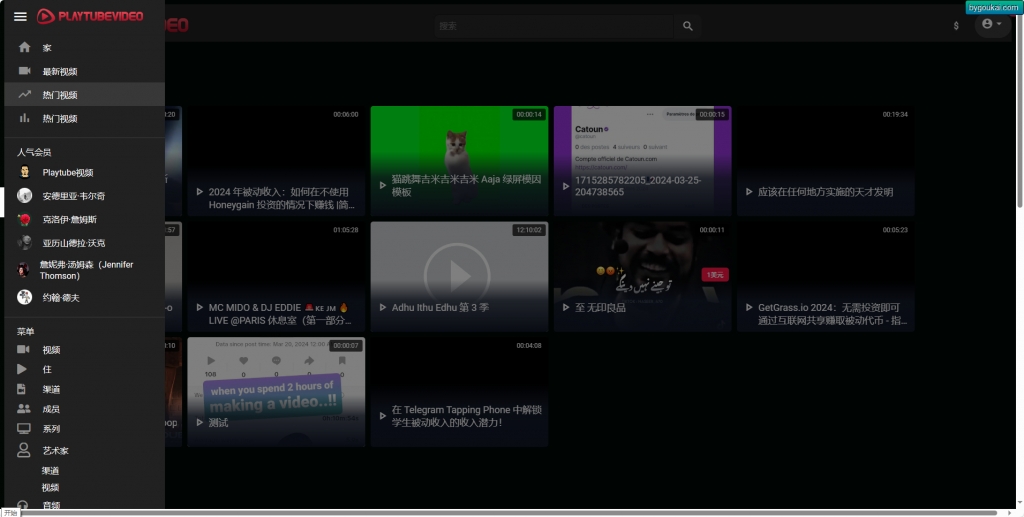Click the bar chart icon in sidebar

(25, 119)
